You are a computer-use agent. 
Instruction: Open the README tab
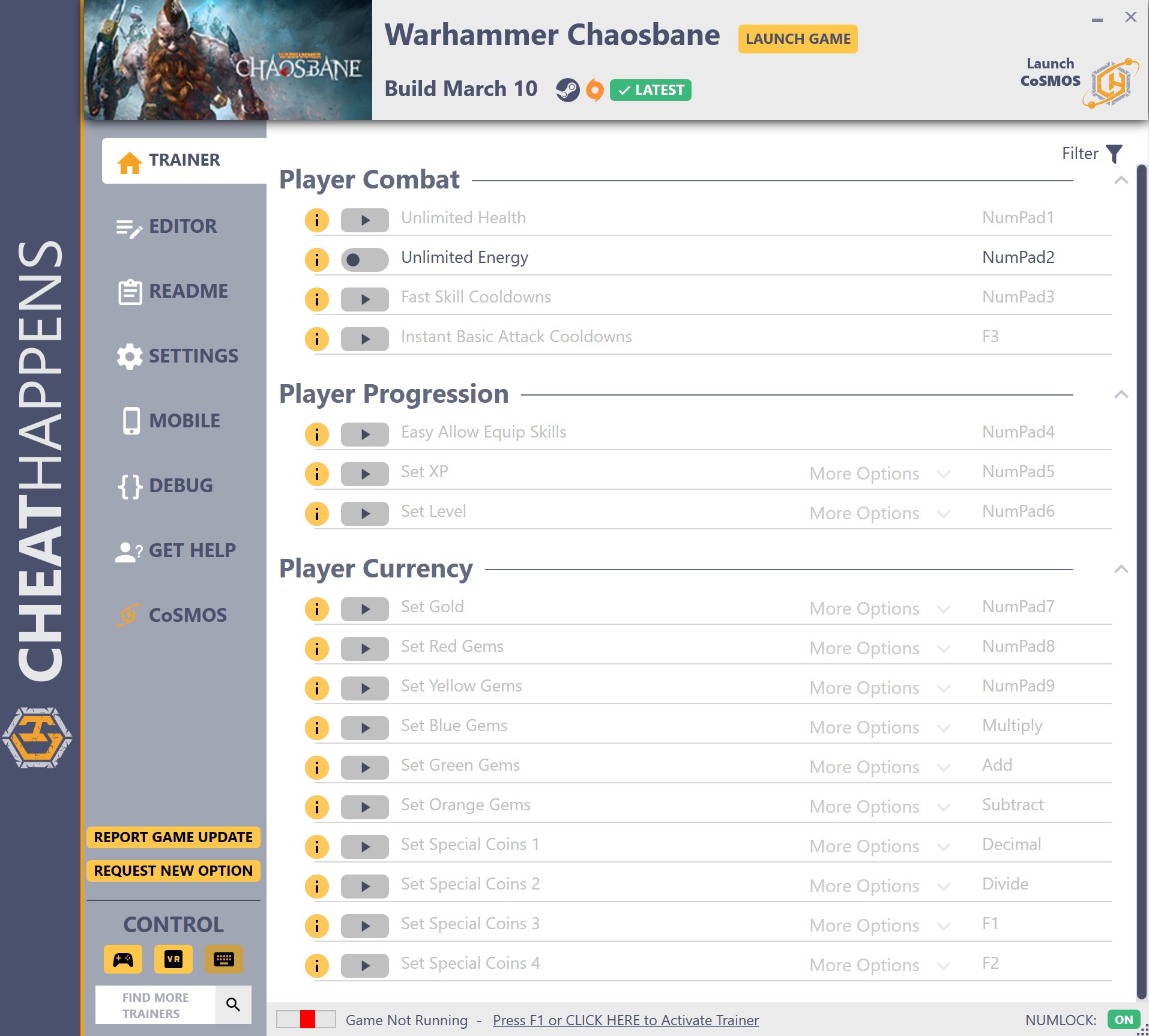(x=173, y=292)
